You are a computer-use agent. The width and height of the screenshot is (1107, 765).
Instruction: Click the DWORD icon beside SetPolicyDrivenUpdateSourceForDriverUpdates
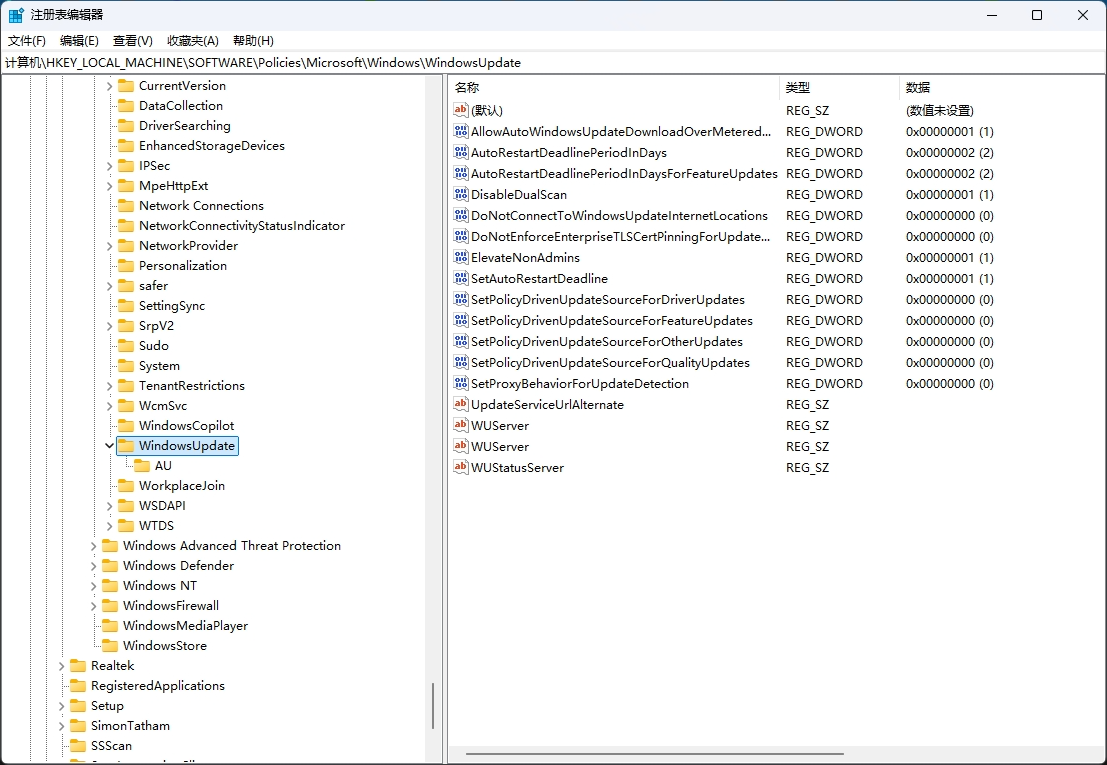(460, 299)
